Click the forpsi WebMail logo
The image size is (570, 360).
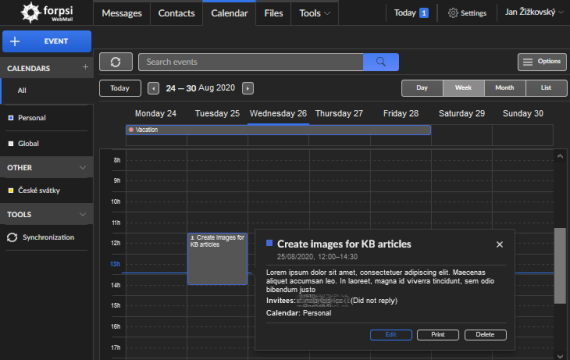[x=47, y=12]
